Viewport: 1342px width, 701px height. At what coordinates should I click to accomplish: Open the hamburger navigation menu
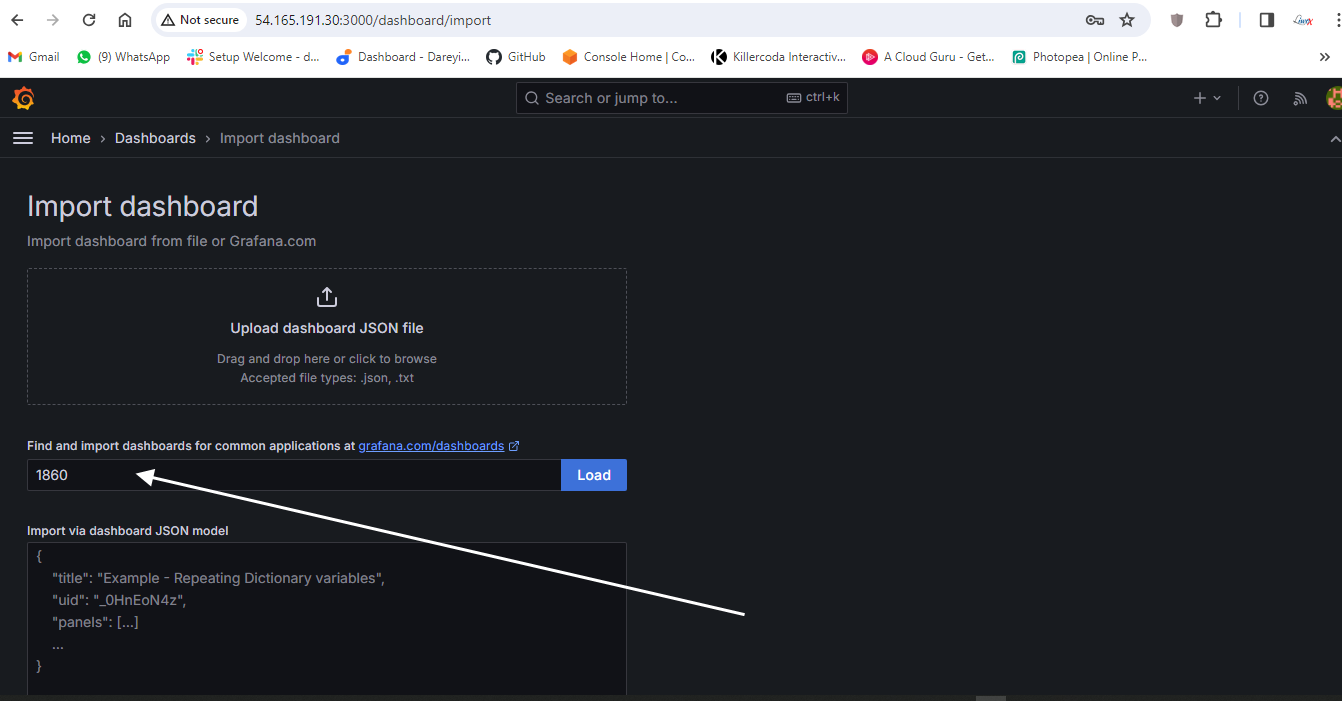click(23, 138)
